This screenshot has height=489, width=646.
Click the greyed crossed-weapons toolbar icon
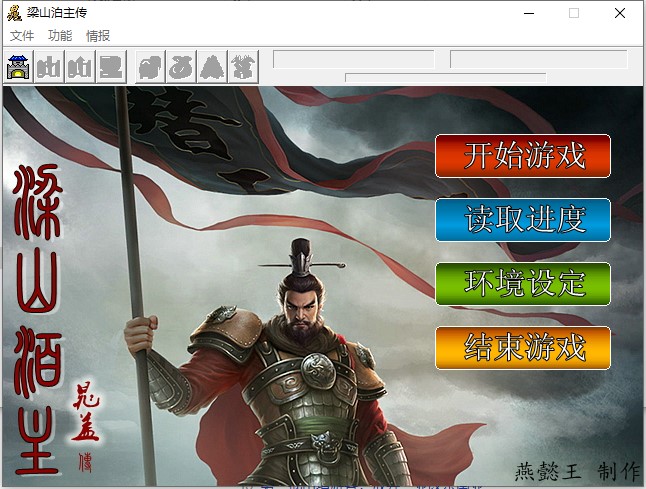coord(243,67)
